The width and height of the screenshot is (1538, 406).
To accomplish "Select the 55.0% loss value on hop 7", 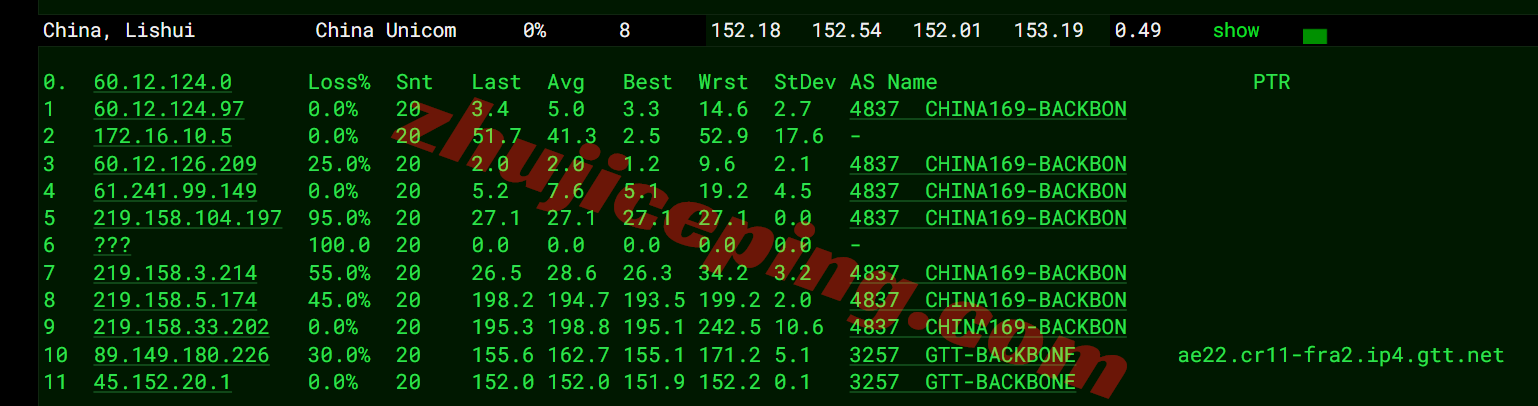I will coord(339,273).
